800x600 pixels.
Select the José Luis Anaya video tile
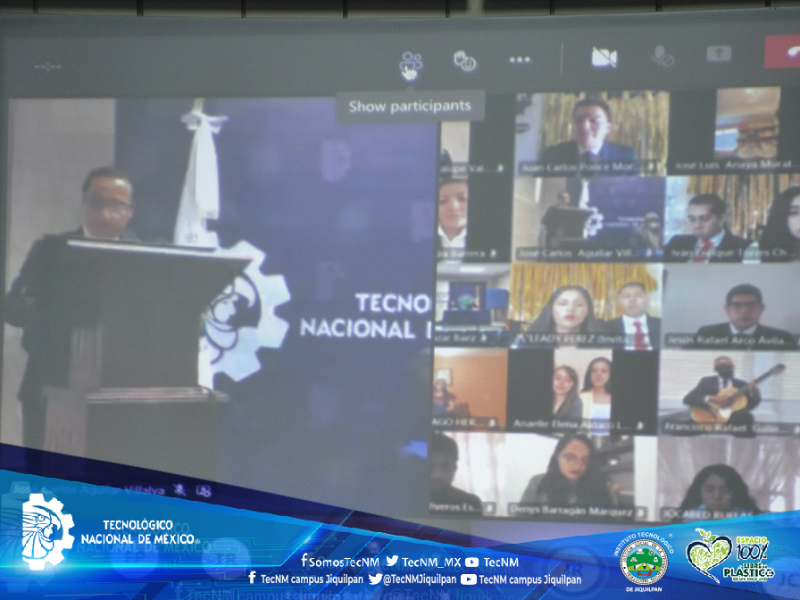pos(734,130)
